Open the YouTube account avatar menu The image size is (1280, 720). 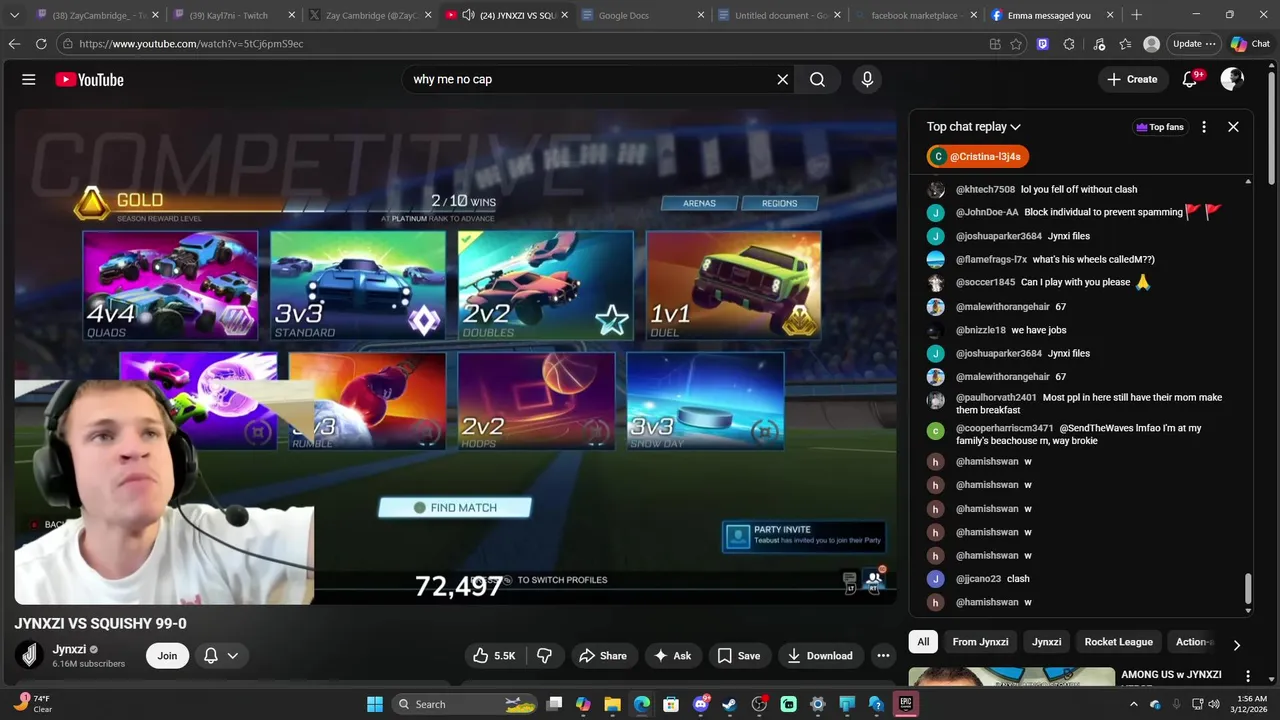1232,79
